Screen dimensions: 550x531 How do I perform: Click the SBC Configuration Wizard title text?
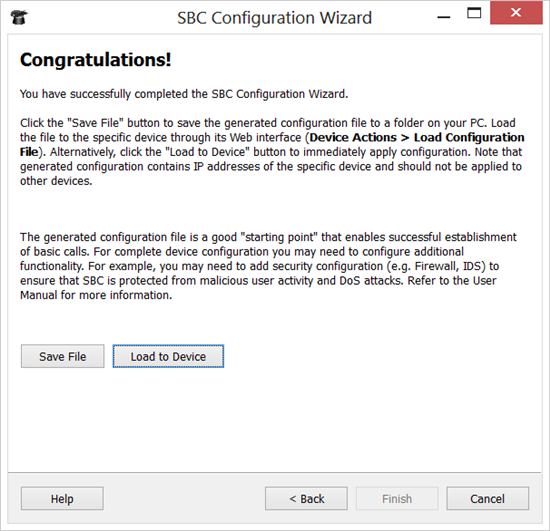point(274,18)
